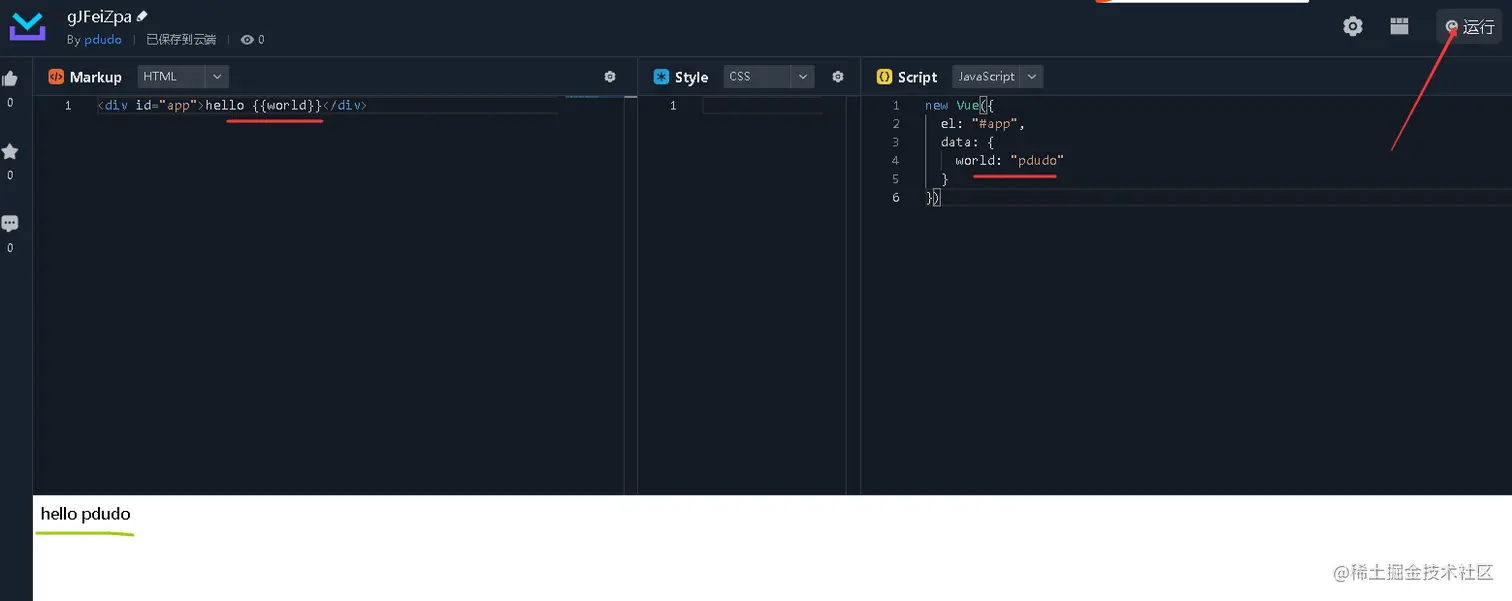Run the code with 运行 button
The width and height of the screenshot is (1512, 601).
coord(1469,27)
